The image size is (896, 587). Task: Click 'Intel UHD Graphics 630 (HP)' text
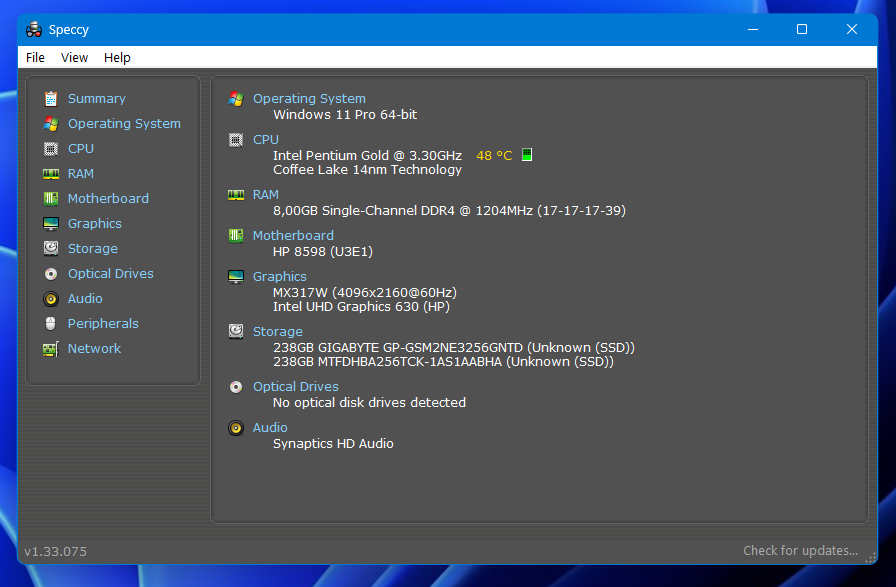(x=361, y=307)
